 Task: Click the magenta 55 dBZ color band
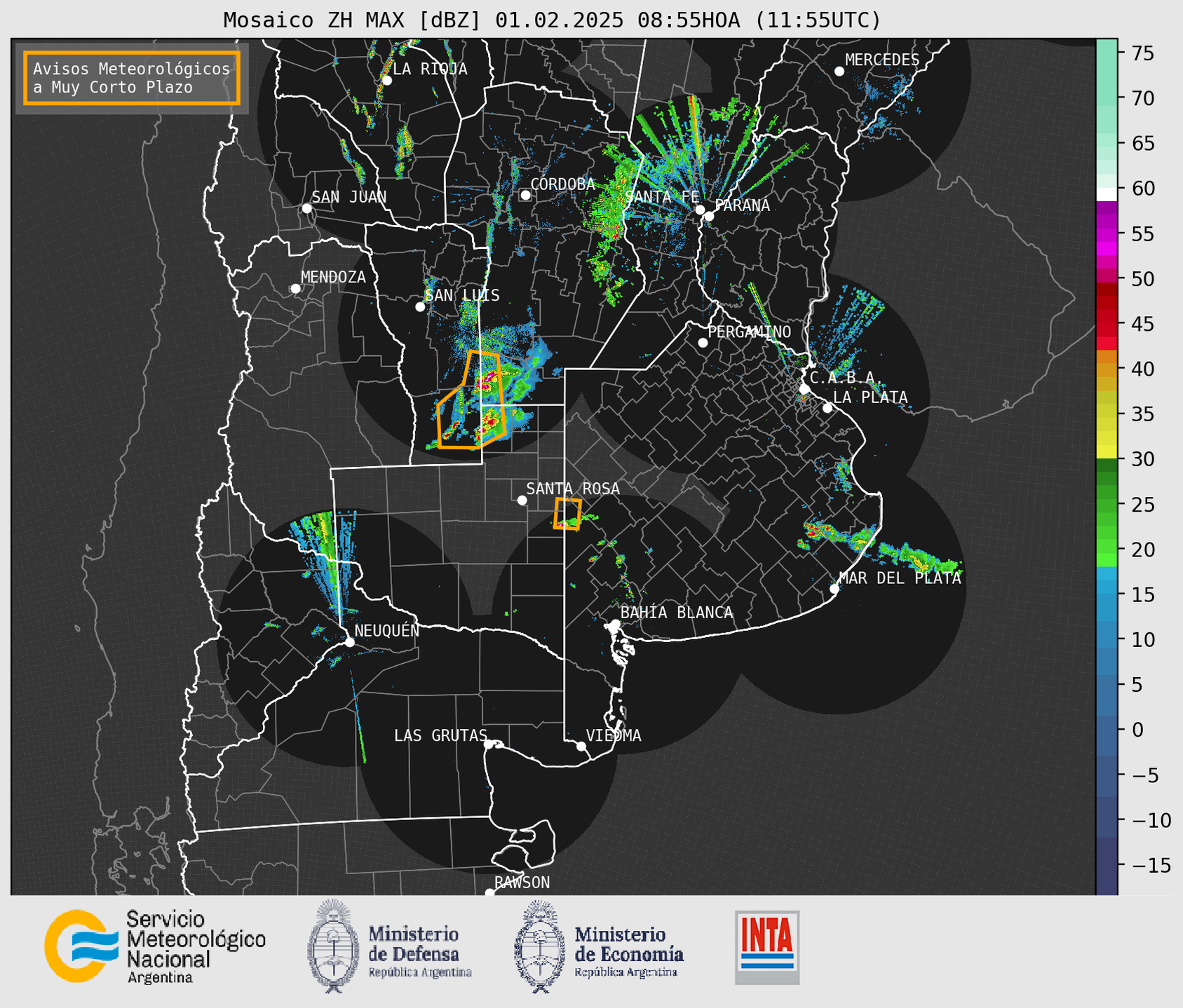[1107, 234]
